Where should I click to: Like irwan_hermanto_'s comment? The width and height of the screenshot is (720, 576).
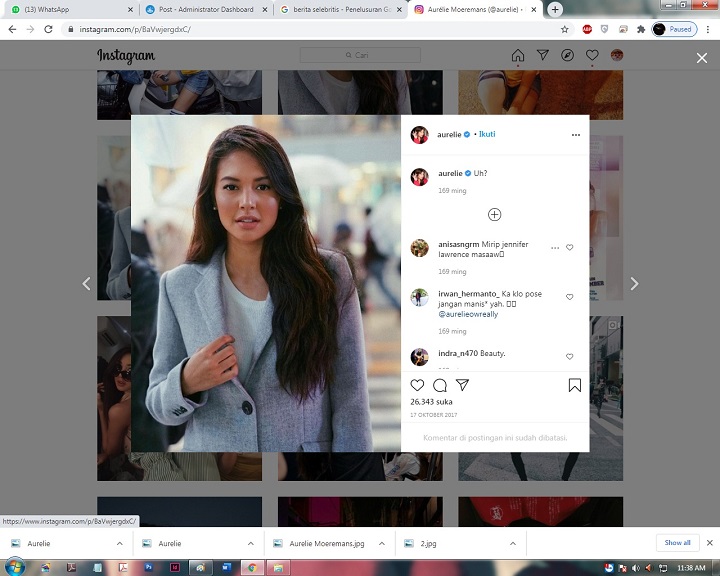pyautogui.click(x=570, y=297)
